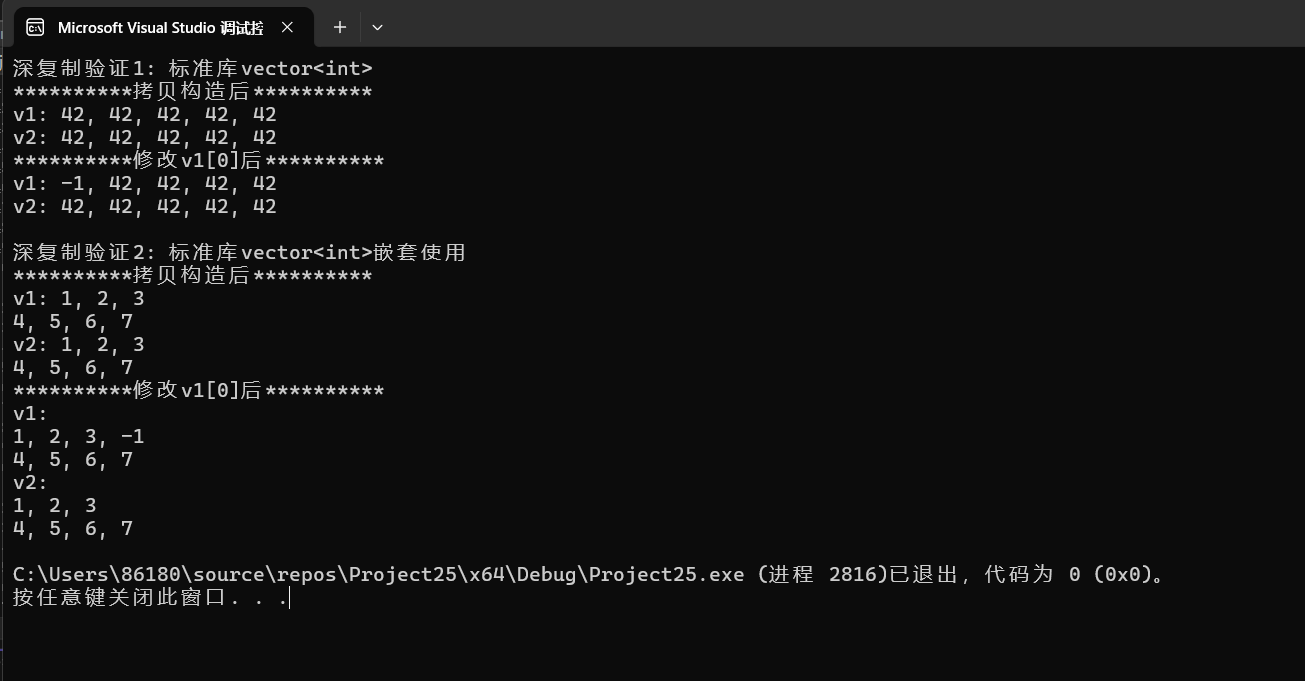This screenshot has height=681, width=1305.
Task: Click the first v2: 42, 42, 42, 42, 42 line
Action: 145,138
